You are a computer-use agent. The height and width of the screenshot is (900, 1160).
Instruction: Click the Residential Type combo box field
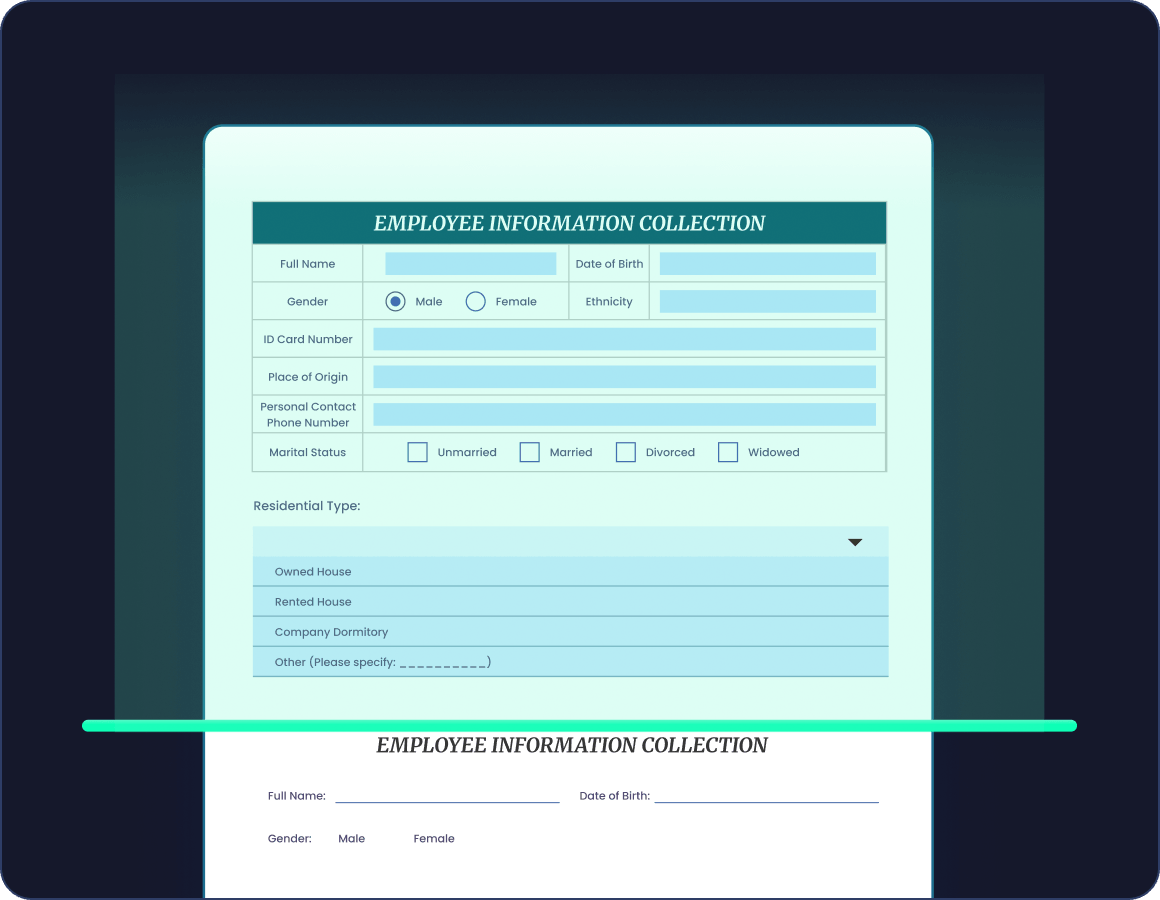tap(570, 541)
